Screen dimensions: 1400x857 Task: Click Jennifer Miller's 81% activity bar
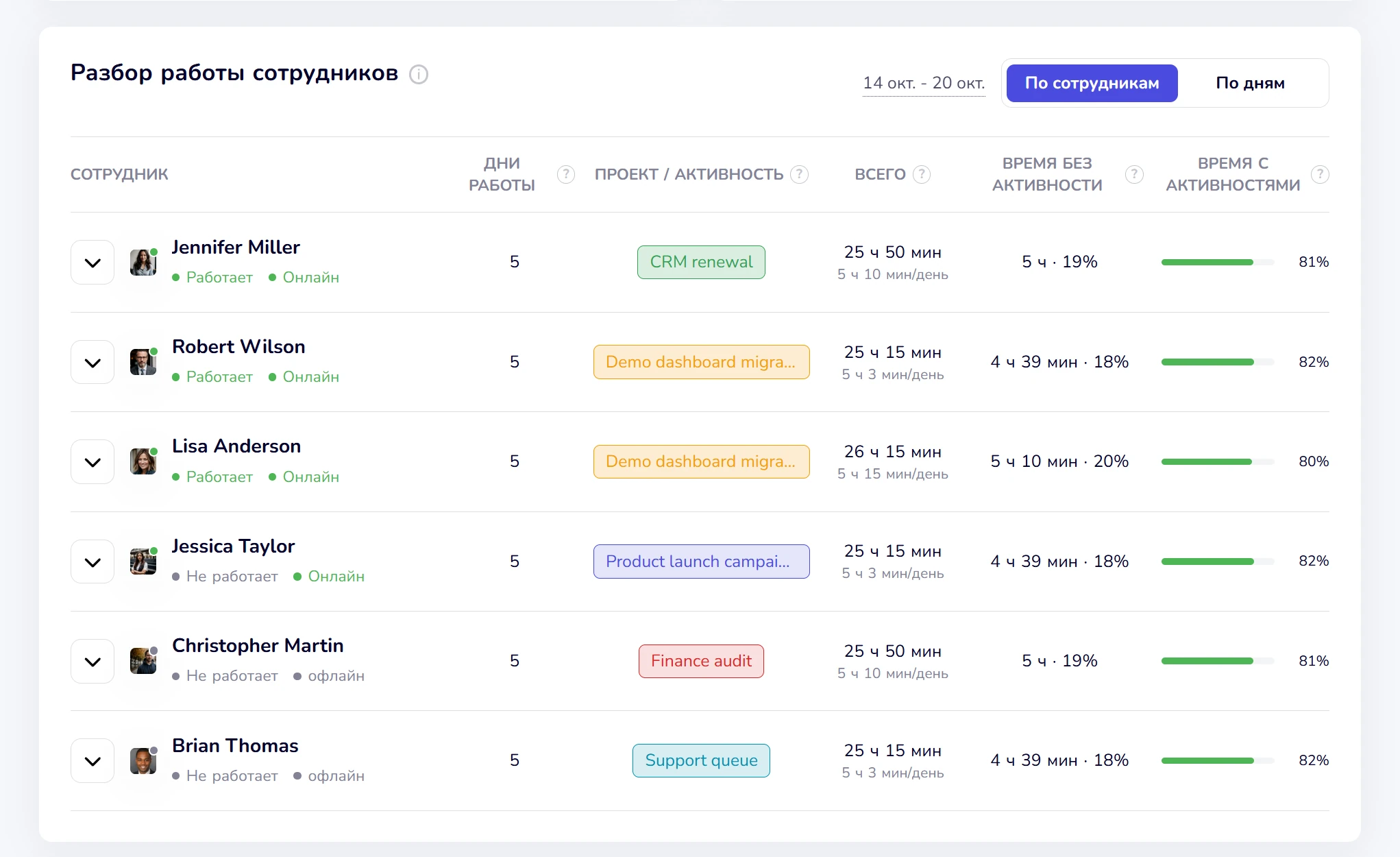(1218, 262)
